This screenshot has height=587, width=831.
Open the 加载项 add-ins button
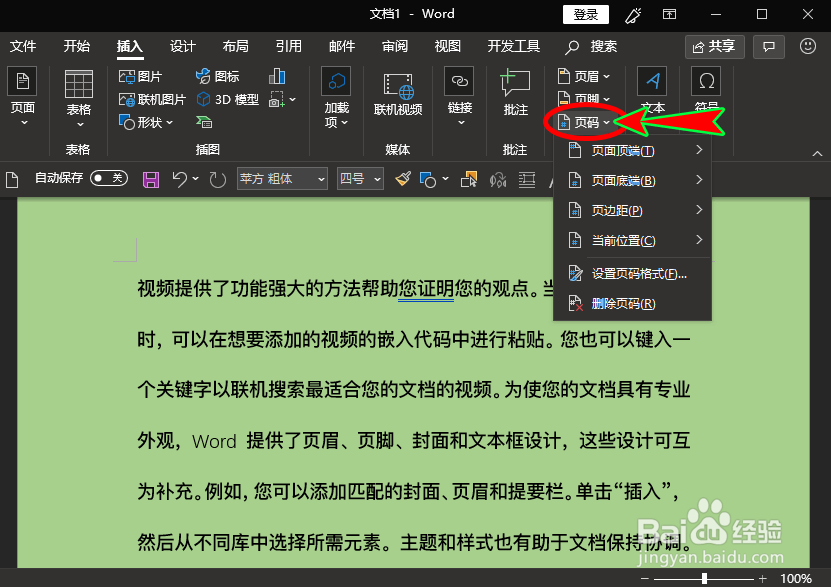click(x=337, y=98)
